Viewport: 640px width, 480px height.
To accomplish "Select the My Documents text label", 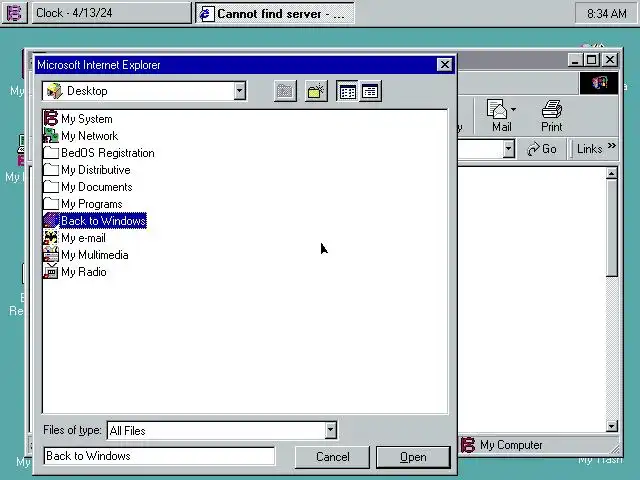I will (x=97, y=187).
